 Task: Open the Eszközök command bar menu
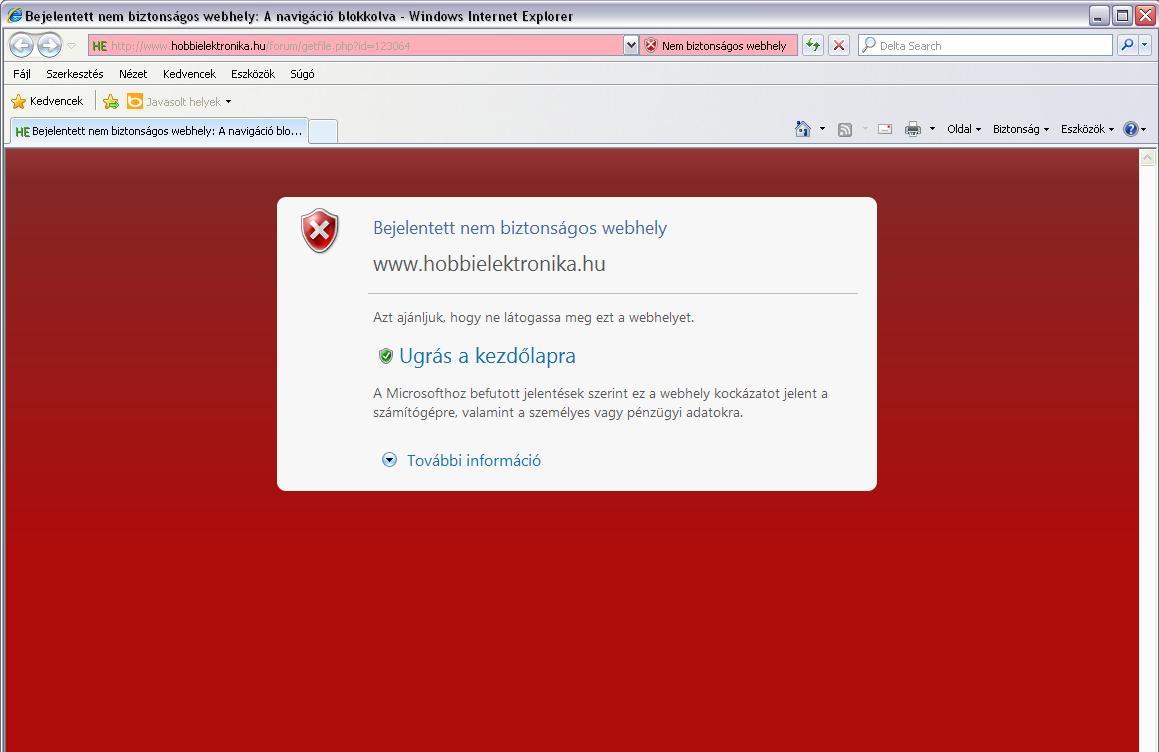coord(1087,129)
